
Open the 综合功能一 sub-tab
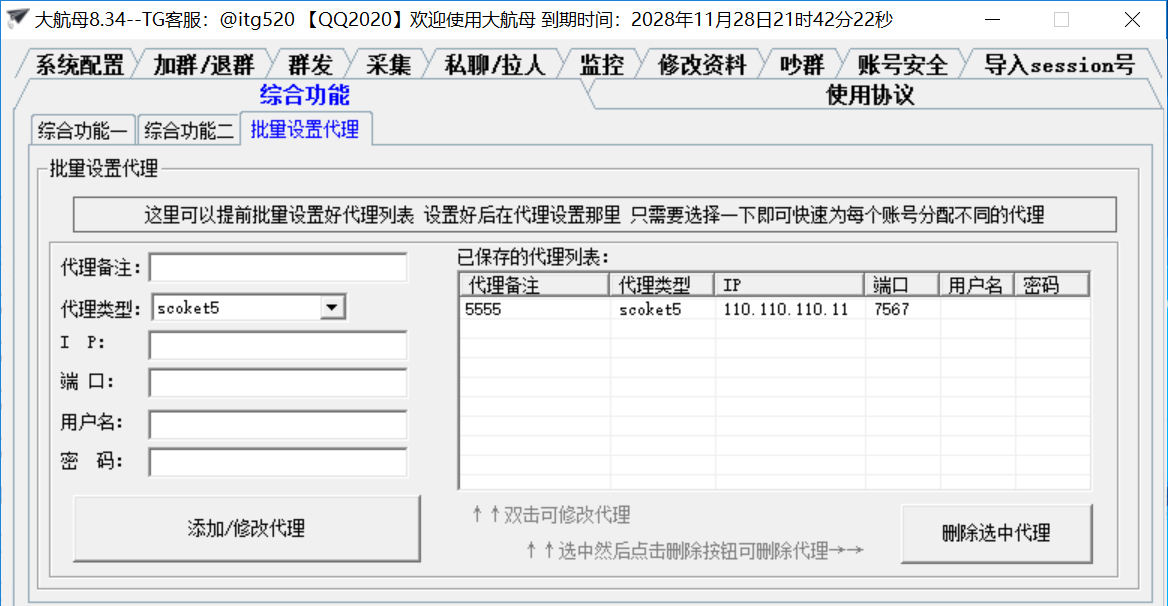pos(82,128)
